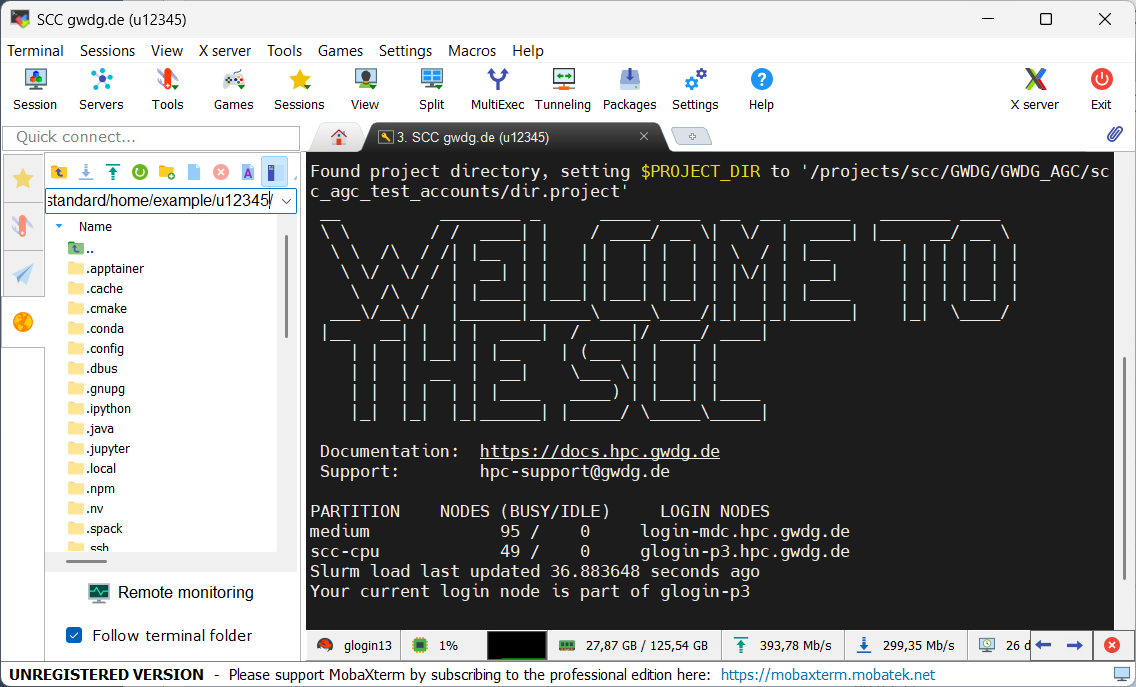Disable Follow terminal folder
Image resolution: width=1136 pixels, height=687 pixels.
[73, 635]
